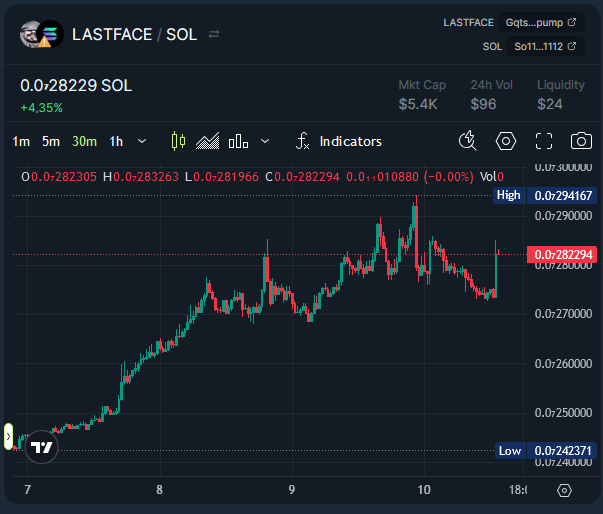Click the Mkt Cap $5.4K stat
This screenshot has width=603, height=514.
[422, 95]
